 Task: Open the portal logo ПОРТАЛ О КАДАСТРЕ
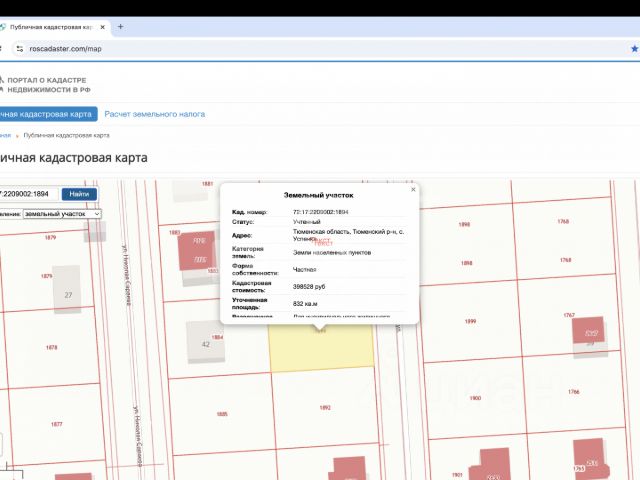click(x=45, y=85)
